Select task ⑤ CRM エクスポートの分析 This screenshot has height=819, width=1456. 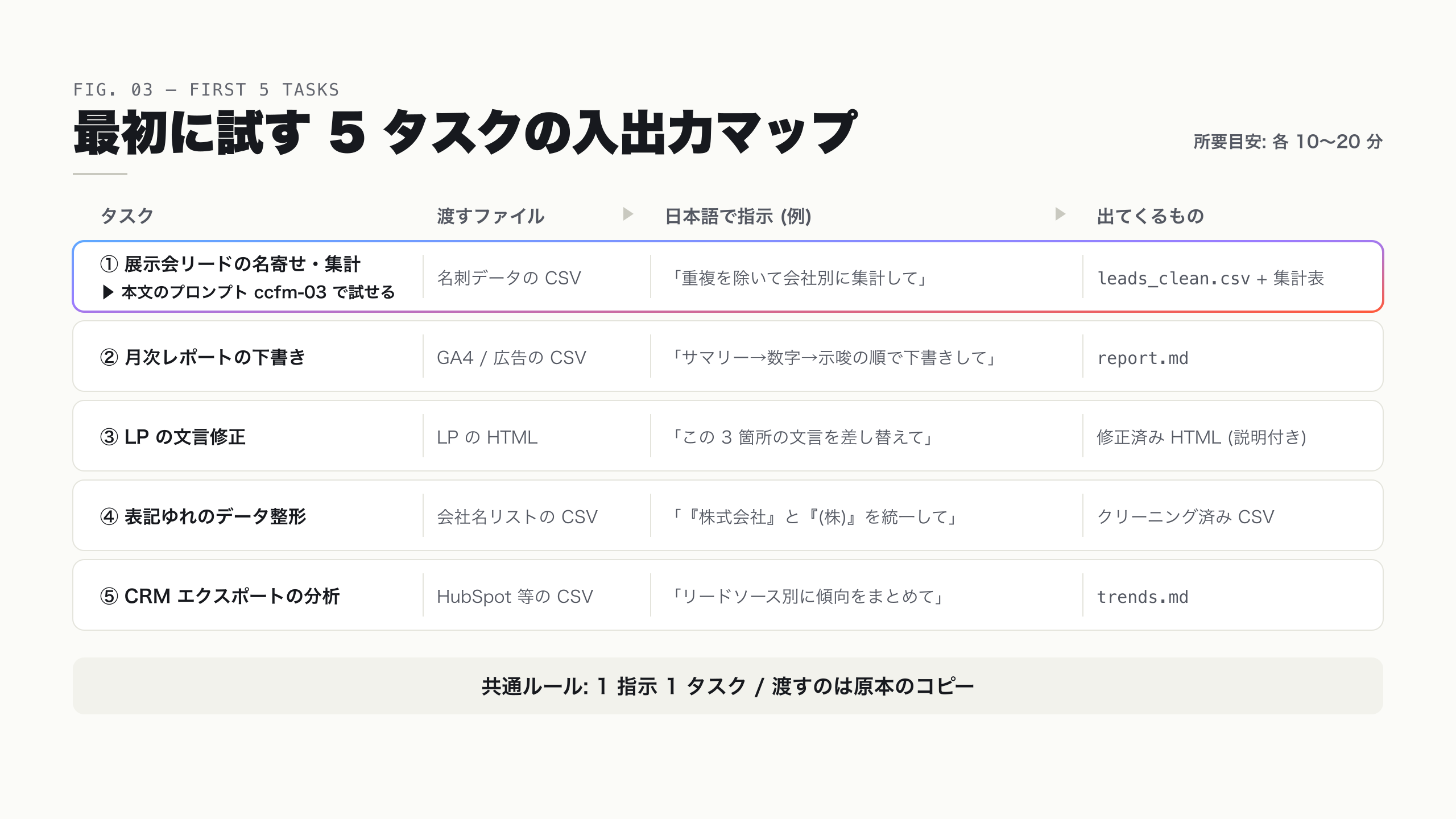tap(220, 596)
